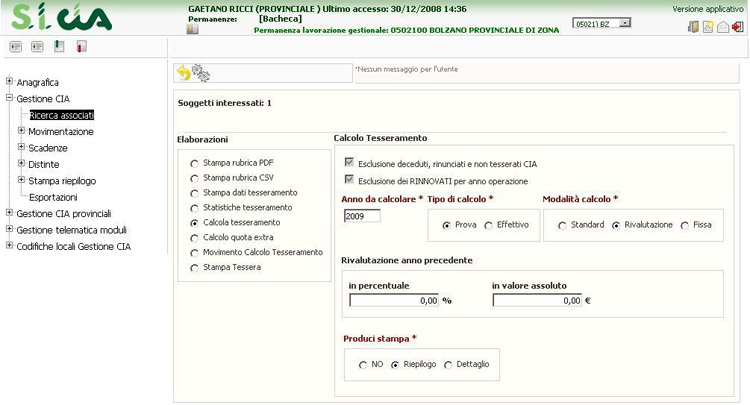Choose NO for Produci stampa
Image resolution: width=750 pixels, height=405 pixels.
[x=363, y=365]
